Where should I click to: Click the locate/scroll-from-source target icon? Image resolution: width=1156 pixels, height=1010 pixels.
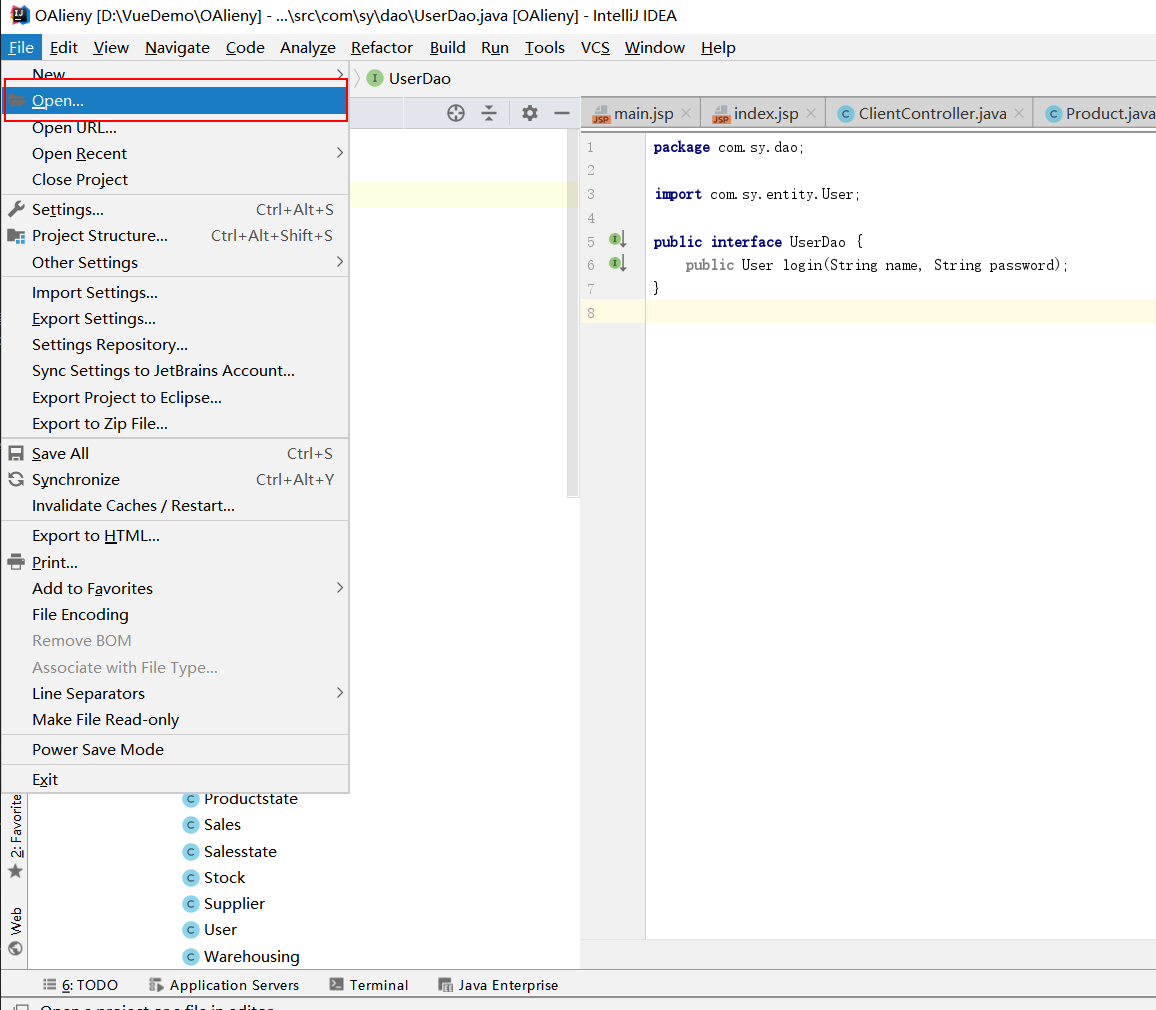click(x=456, y=113)
